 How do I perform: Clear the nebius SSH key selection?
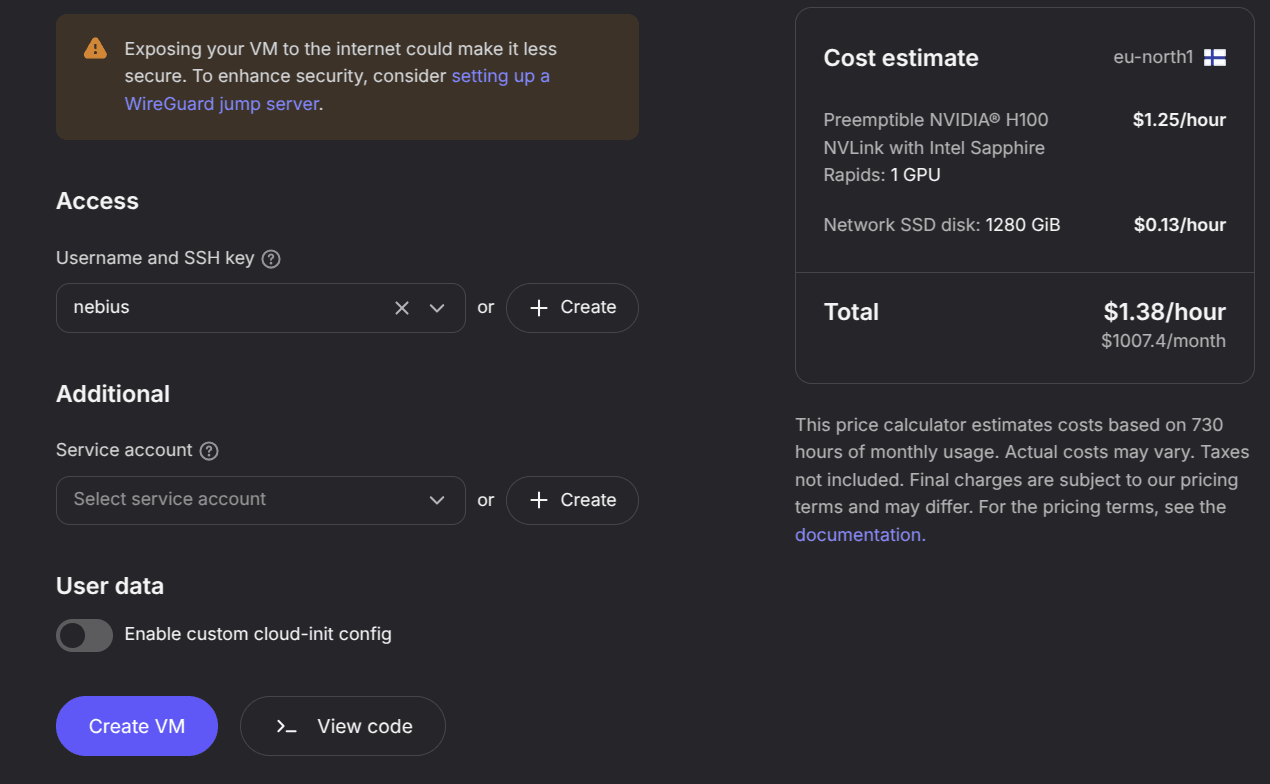coord(402,308)
